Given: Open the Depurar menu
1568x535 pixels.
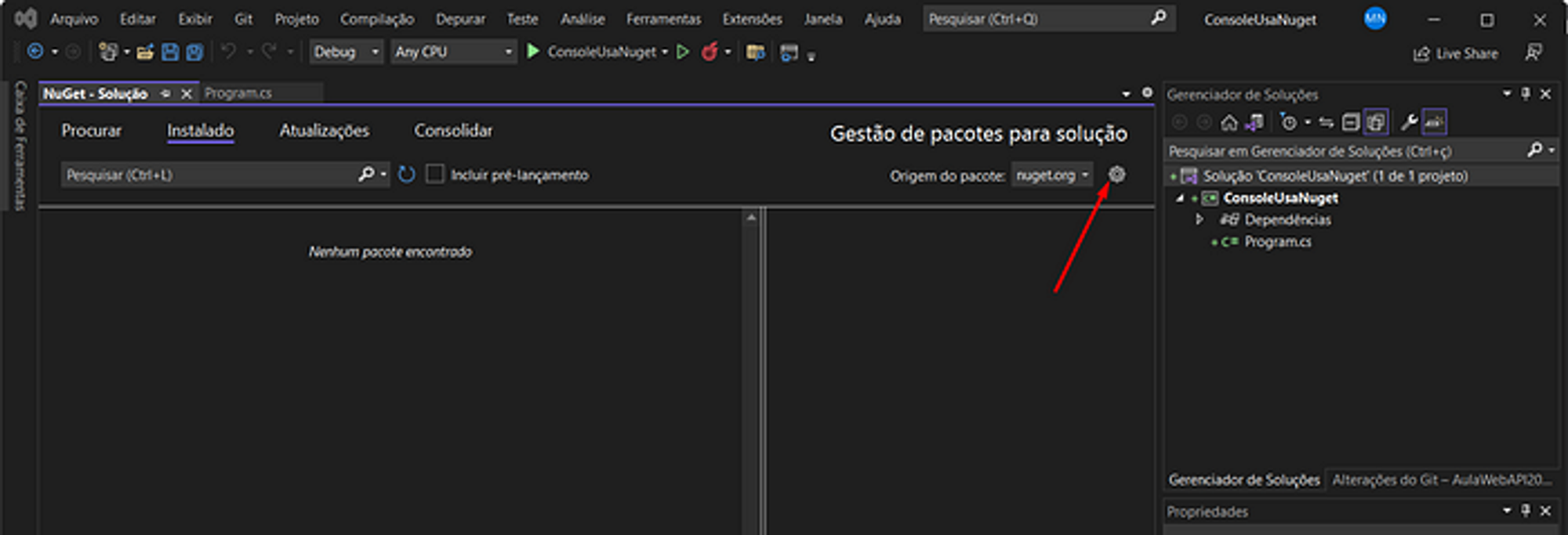Looking at the screenshot, I should pyautogui.click(x=460, y=19).
